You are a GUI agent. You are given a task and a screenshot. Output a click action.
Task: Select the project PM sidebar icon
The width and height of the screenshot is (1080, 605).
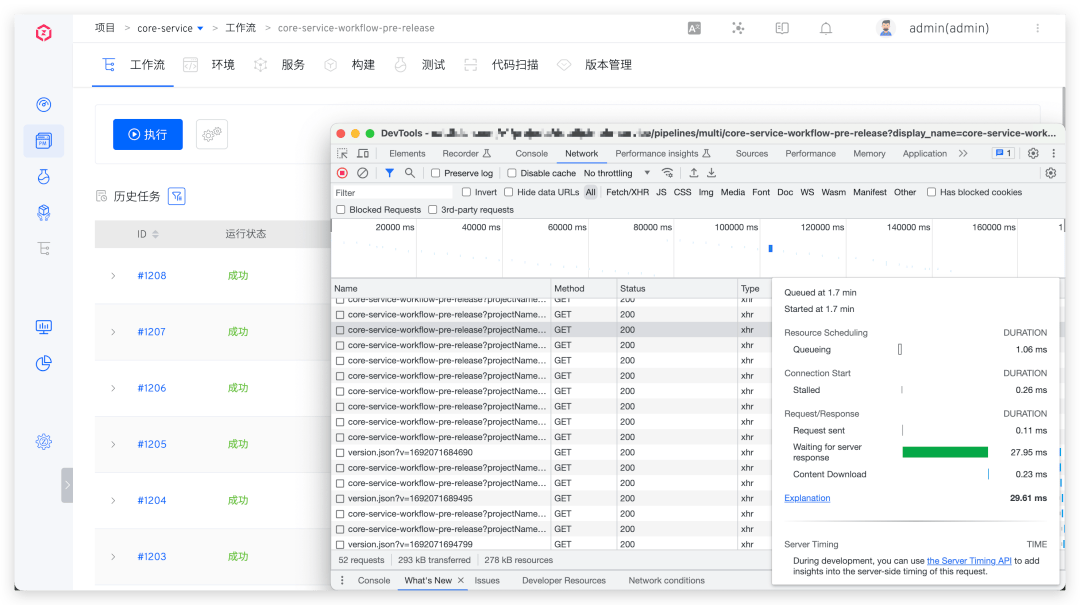pos(43,141)
